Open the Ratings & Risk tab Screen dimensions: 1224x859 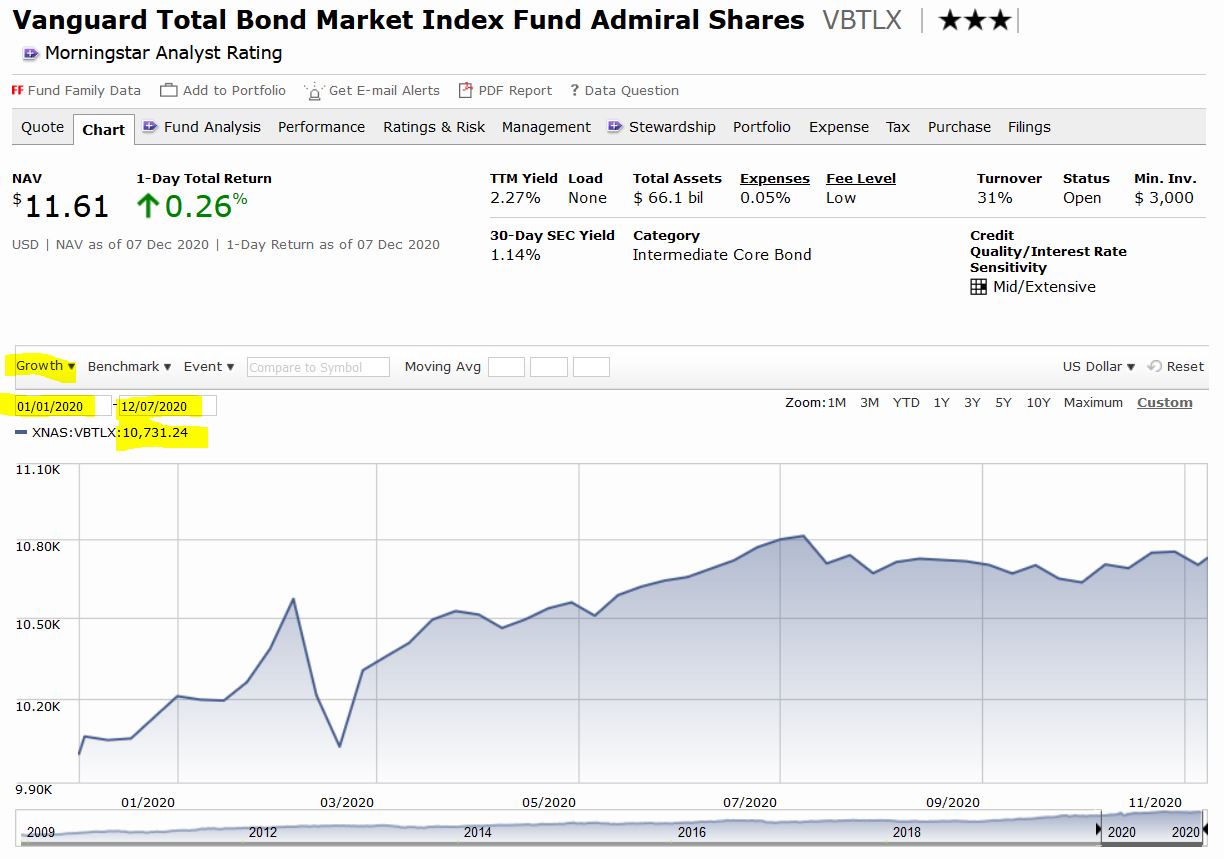pos(434,127)
